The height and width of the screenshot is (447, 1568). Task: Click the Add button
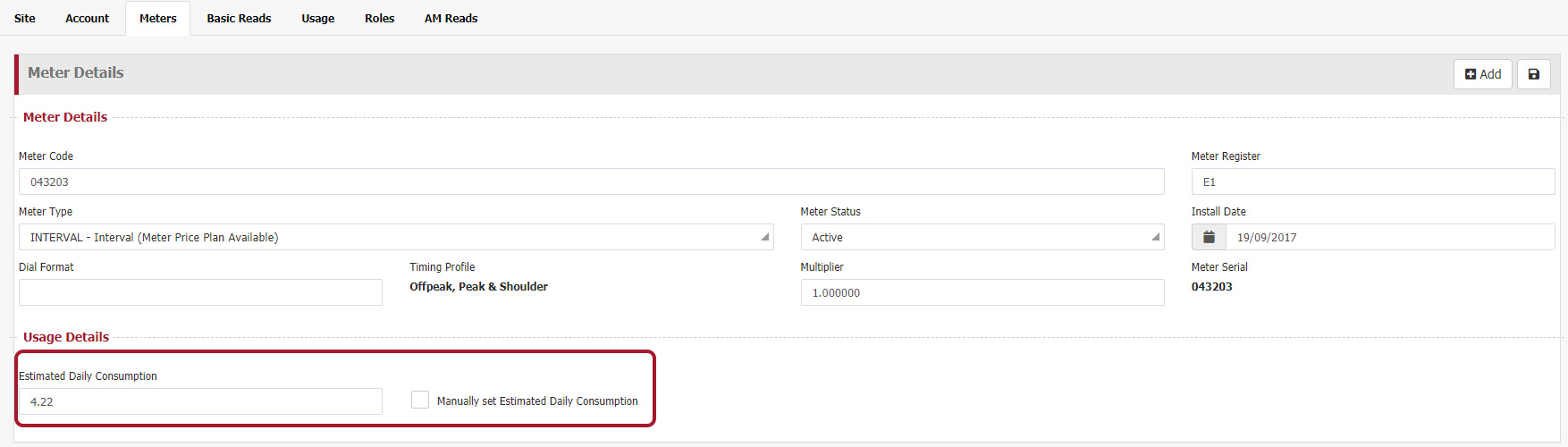pos(1483,74)
